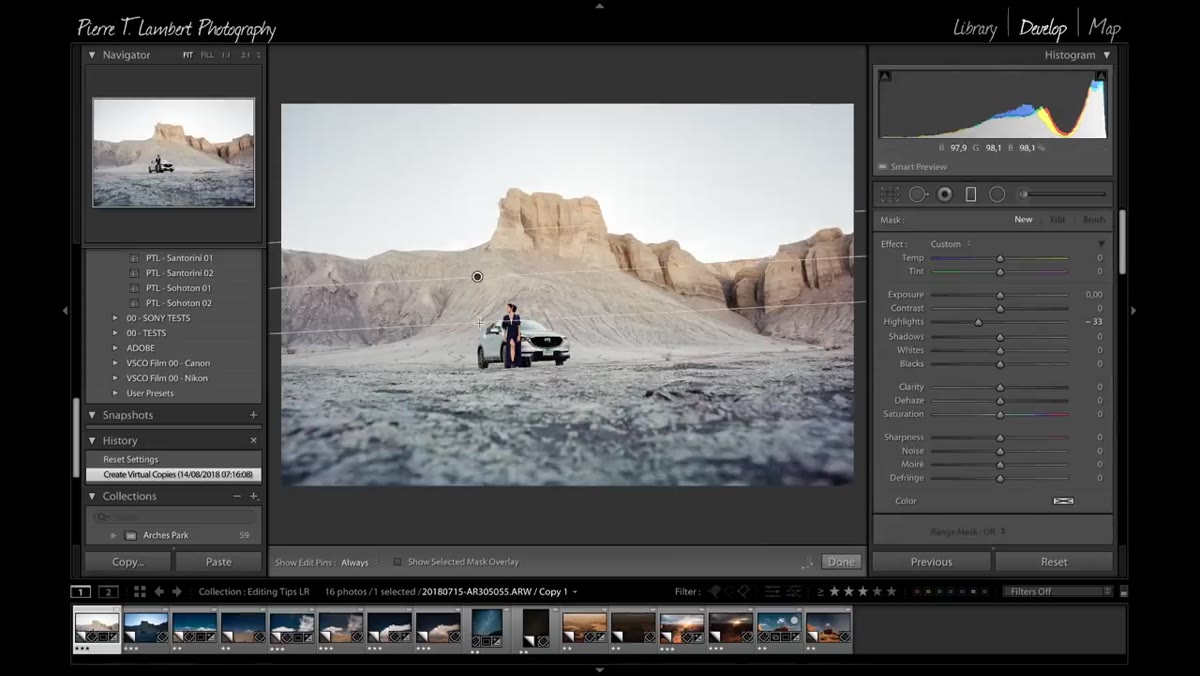Collapse the Histogram panel

click(1106, 55)
